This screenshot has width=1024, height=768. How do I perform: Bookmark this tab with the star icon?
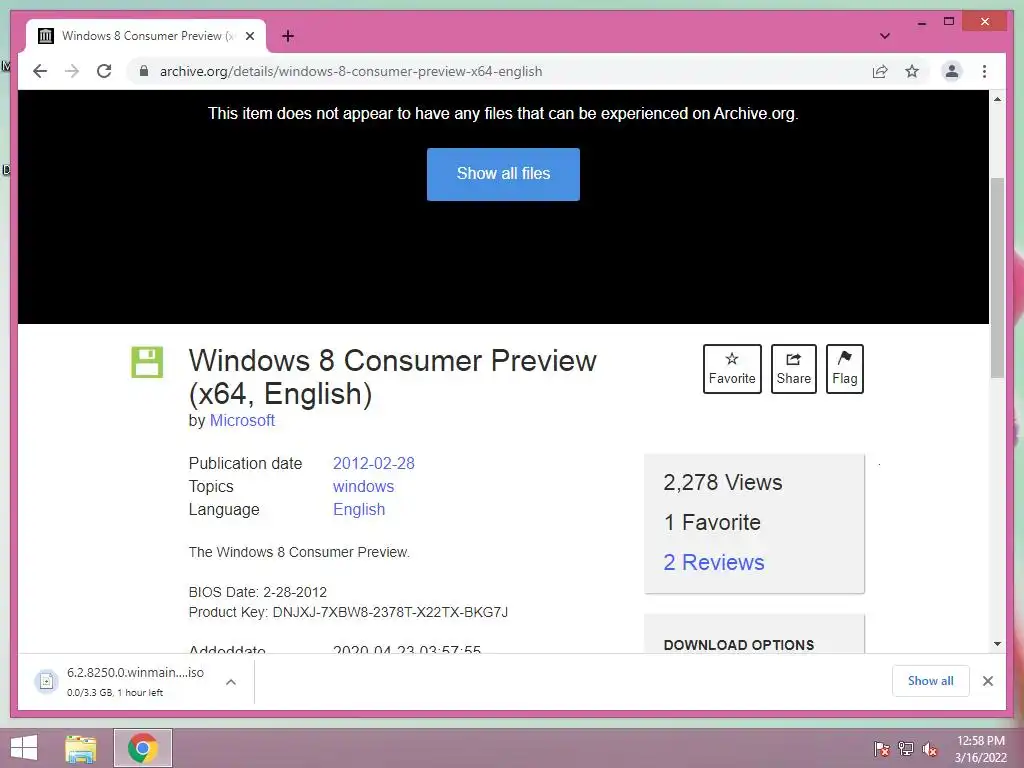[x=912, y=71]
